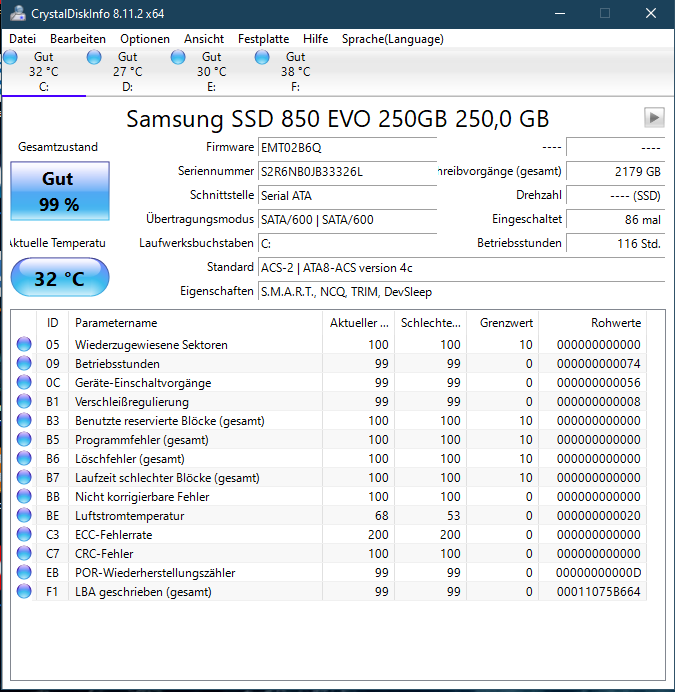The height and width of the screenshot is (692, 675).
Task: Open the Festplatte menu
Action: (263, 39)
